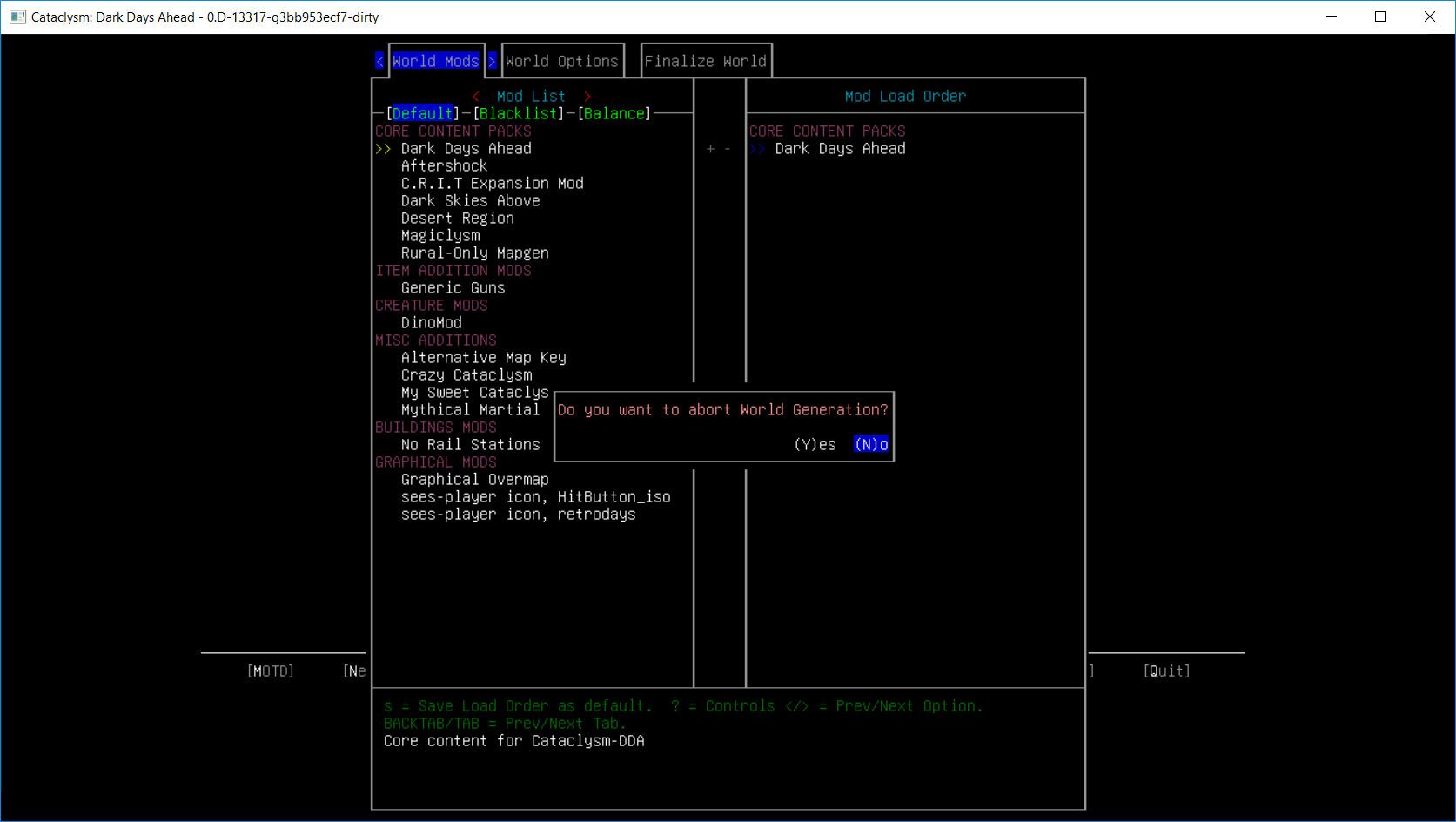Select Desert Region mod
Screen dimensions: 1456x822
pyautogui.click(x=457, y=219)
